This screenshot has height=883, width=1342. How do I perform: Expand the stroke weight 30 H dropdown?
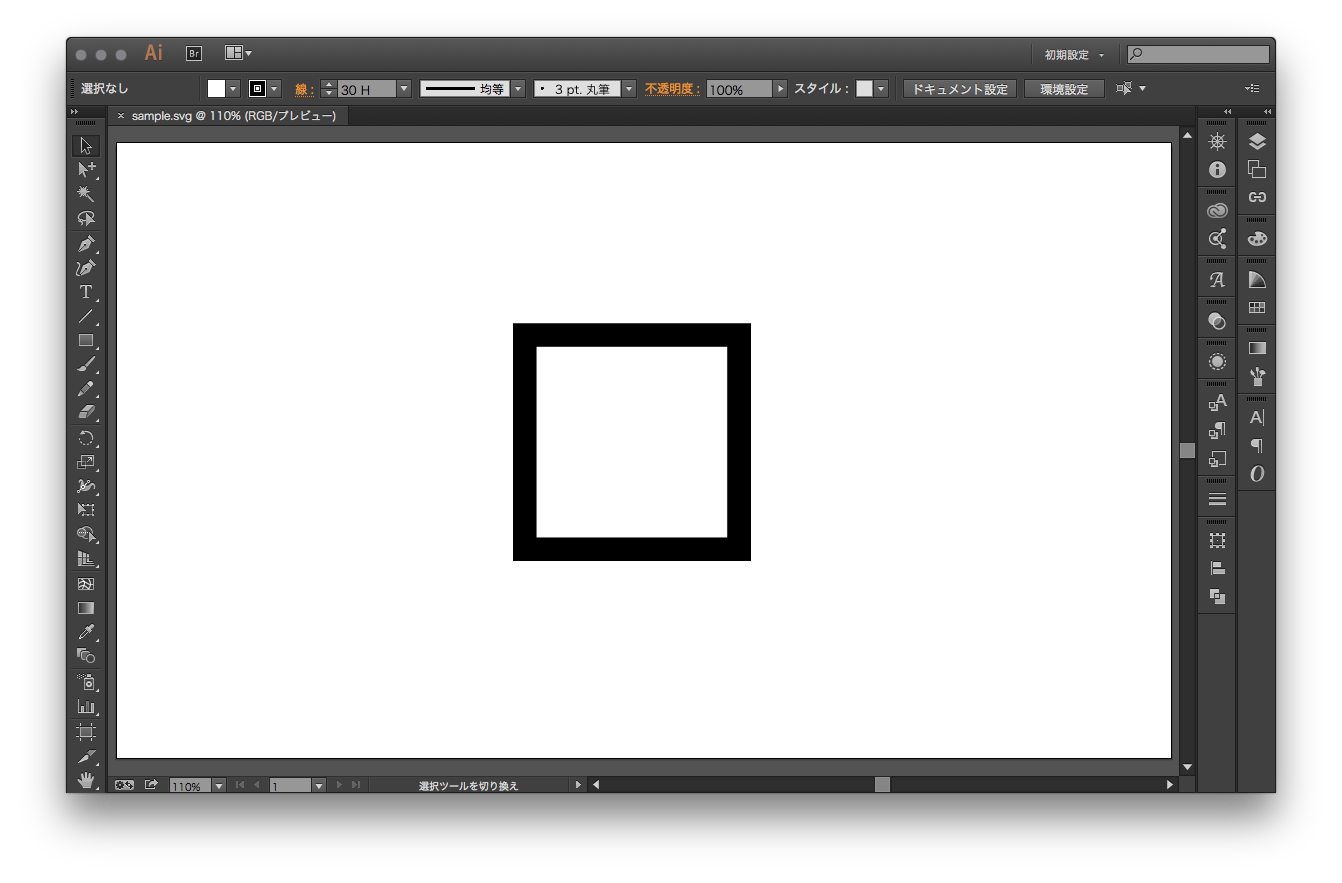point(404,89)
